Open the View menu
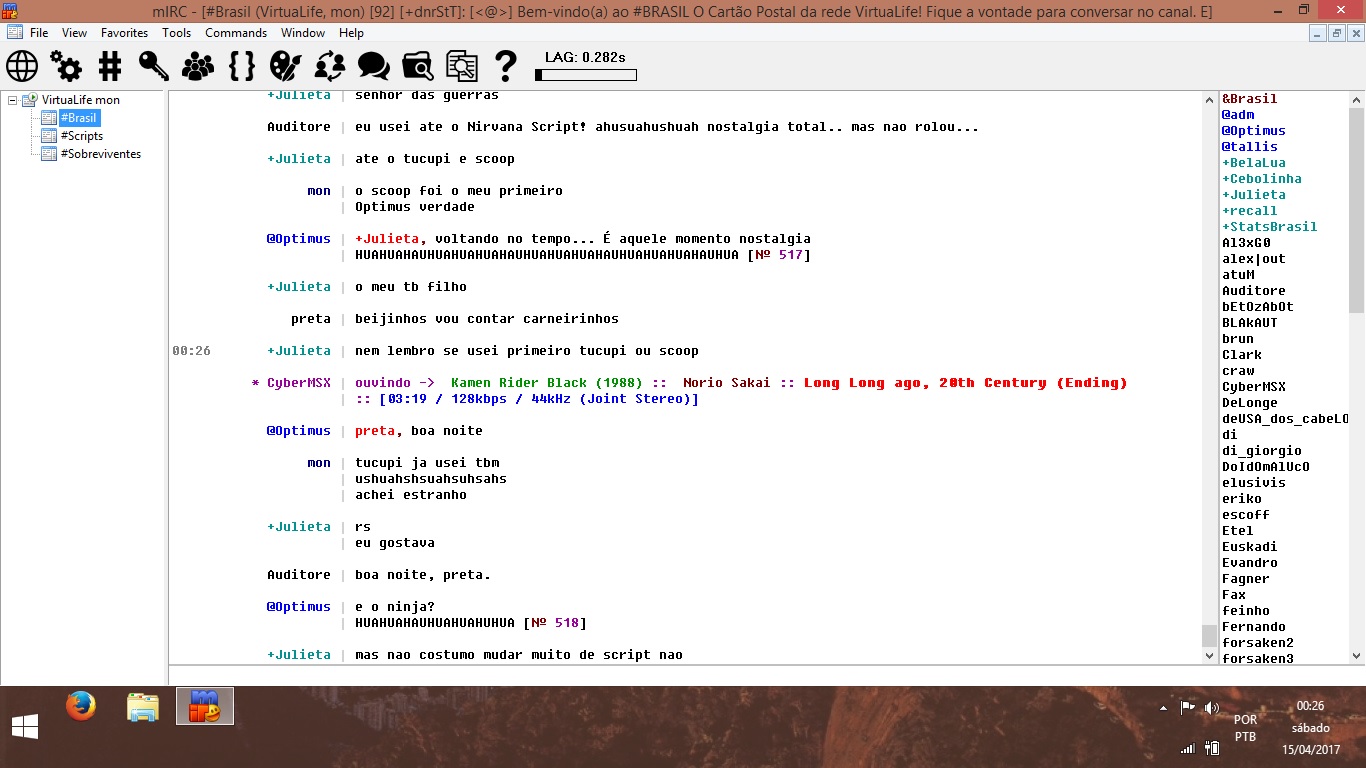 75,33
